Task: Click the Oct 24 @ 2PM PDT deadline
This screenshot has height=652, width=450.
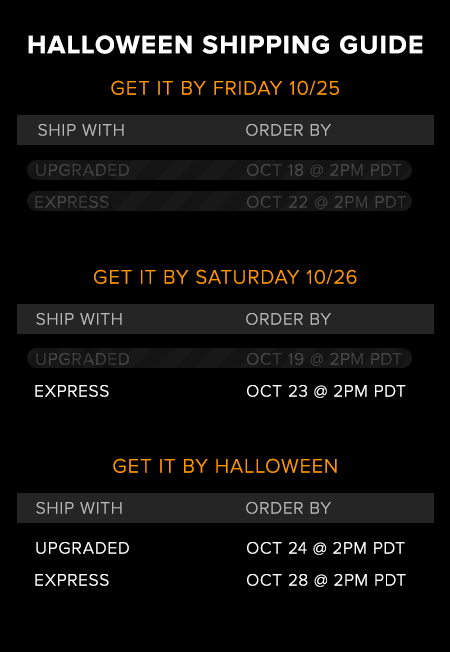Action: click(x=325, y=548)
